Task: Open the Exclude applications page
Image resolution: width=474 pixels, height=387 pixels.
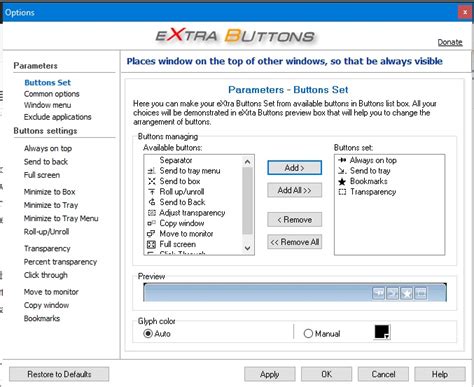Action: [57, 117]
